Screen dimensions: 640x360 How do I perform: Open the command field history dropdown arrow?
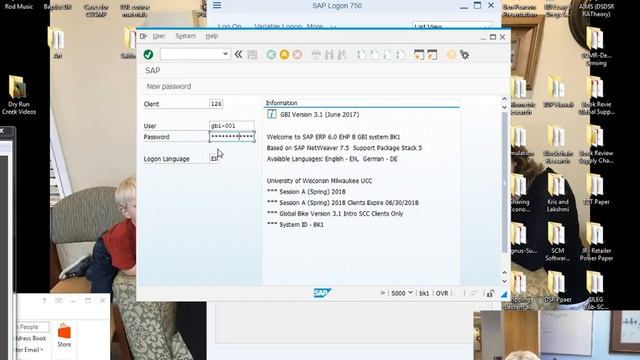(225, 54)
